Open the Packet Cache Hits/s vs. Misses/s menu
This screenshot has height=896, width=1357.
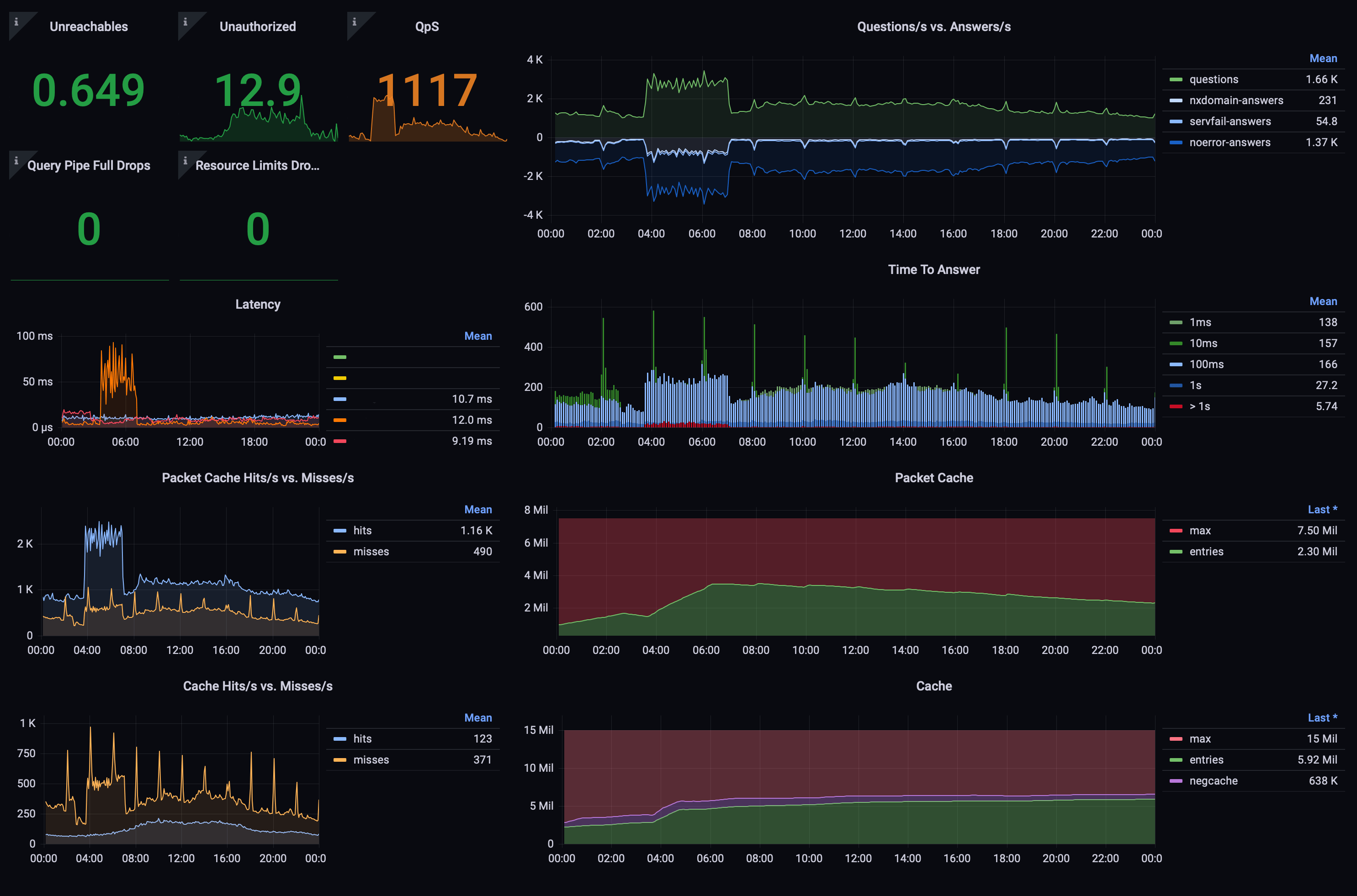[x=257, y=478]
